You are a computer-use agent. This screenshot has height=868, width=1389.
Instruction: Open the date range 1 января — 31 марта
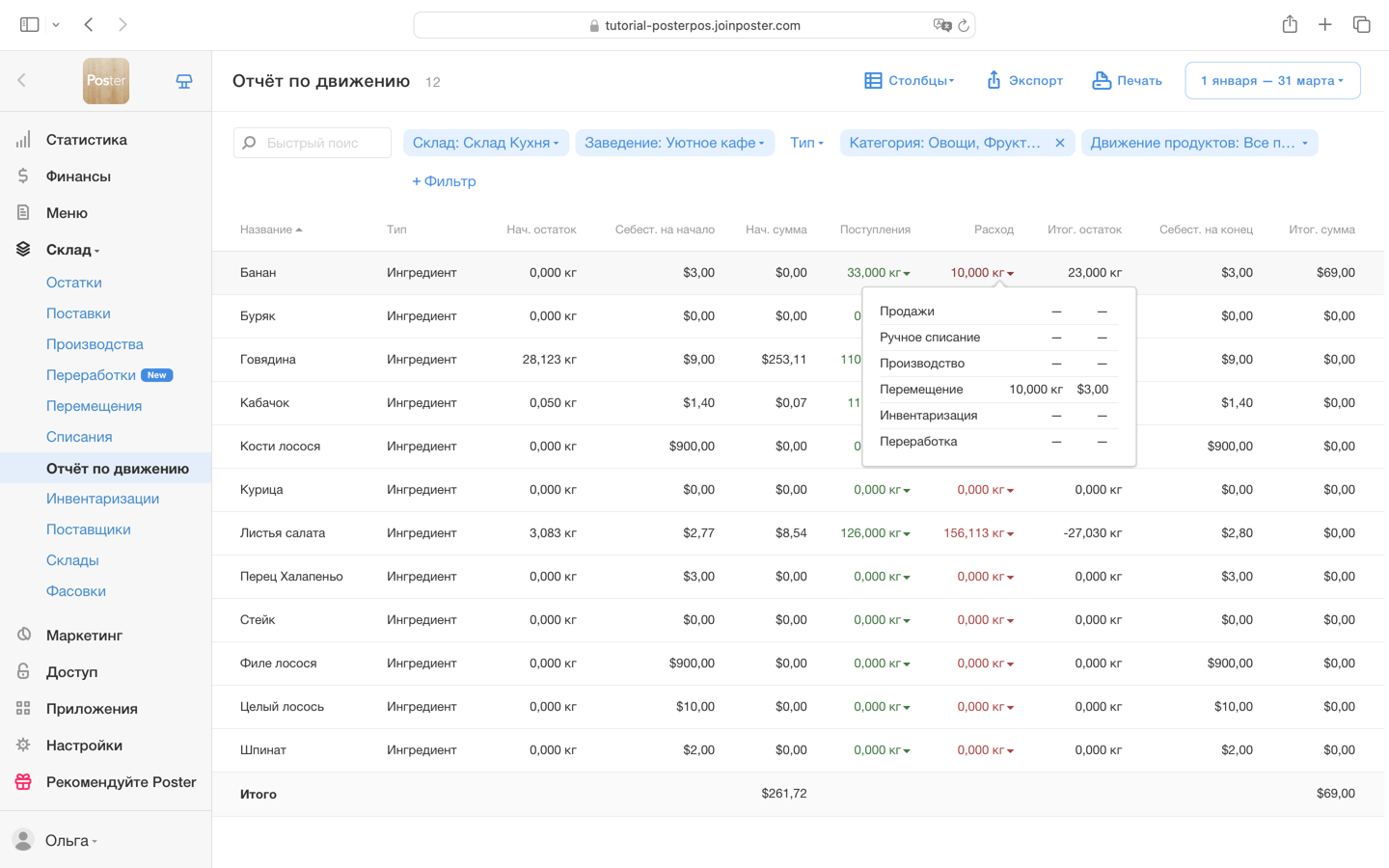(x=1271, y=81)
